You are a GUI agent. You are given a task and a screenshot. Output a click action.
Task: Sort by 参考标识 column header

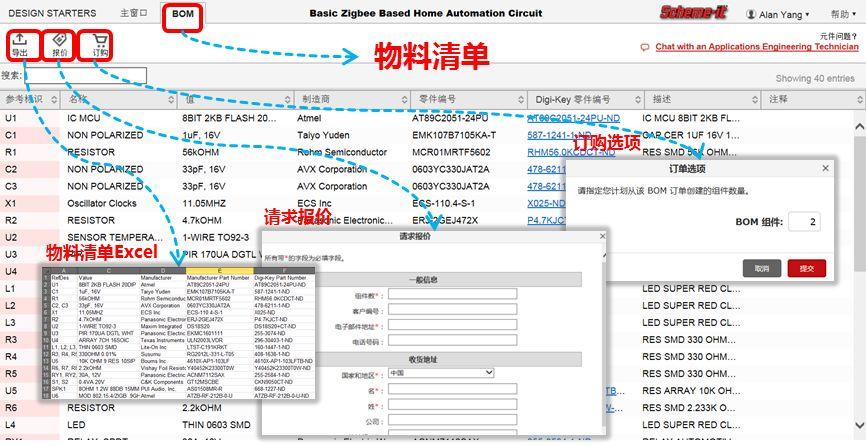point(30,99)
